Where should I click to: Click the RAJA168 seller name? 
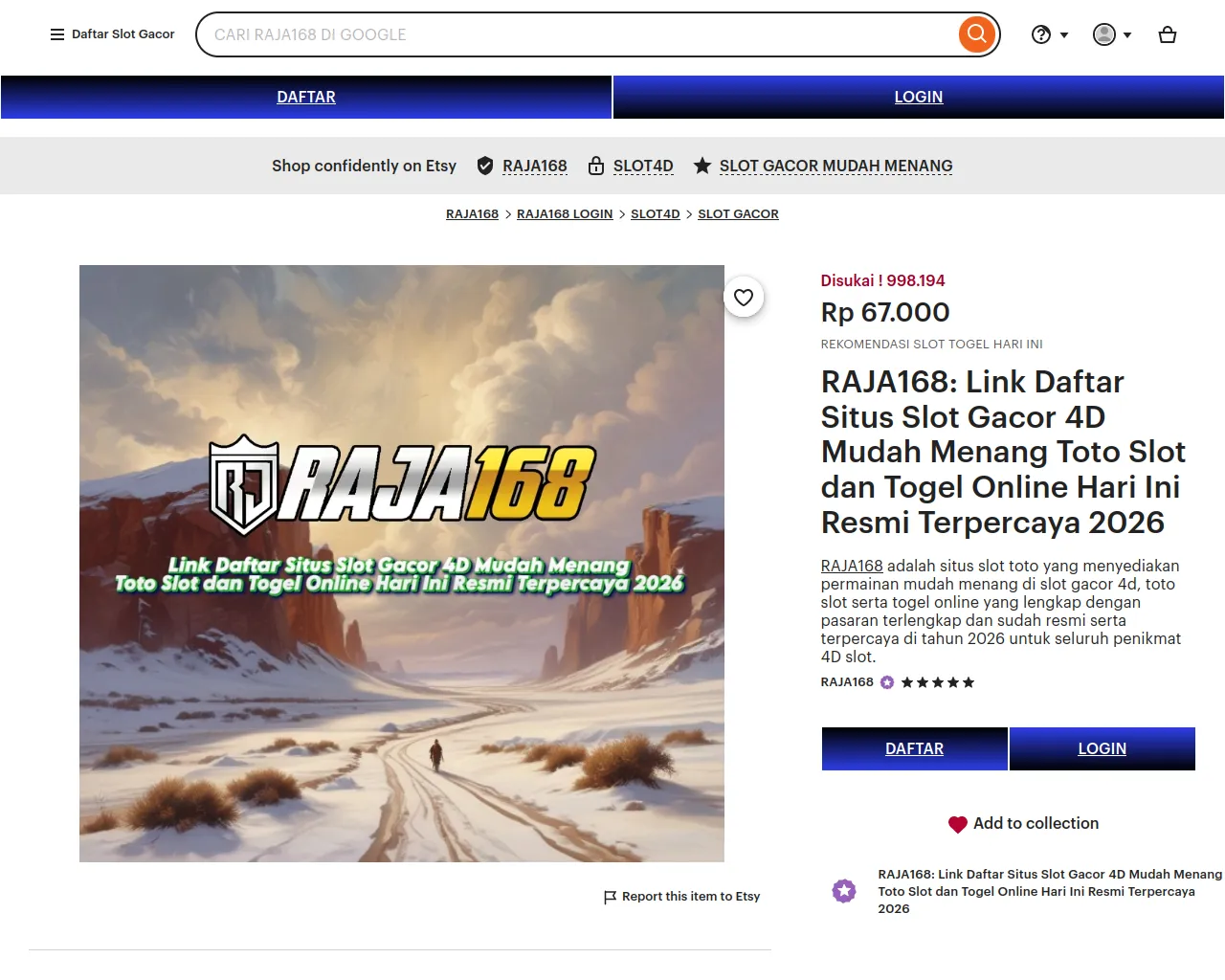[847, 682]
